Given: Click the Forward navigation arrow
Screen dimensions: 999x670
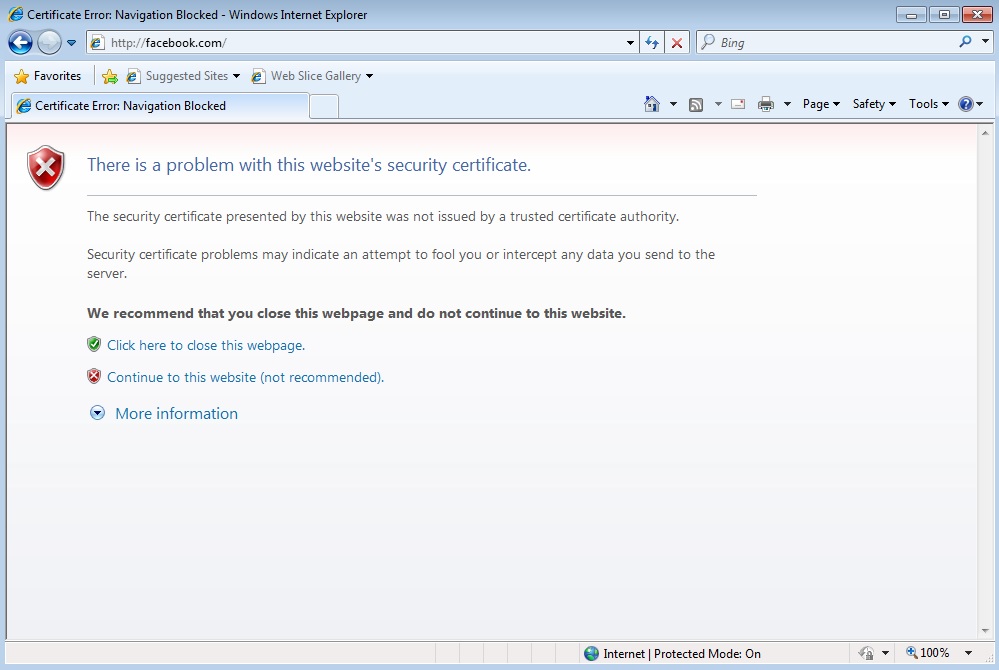Looking at the screenshot, I should coord(49,43).
